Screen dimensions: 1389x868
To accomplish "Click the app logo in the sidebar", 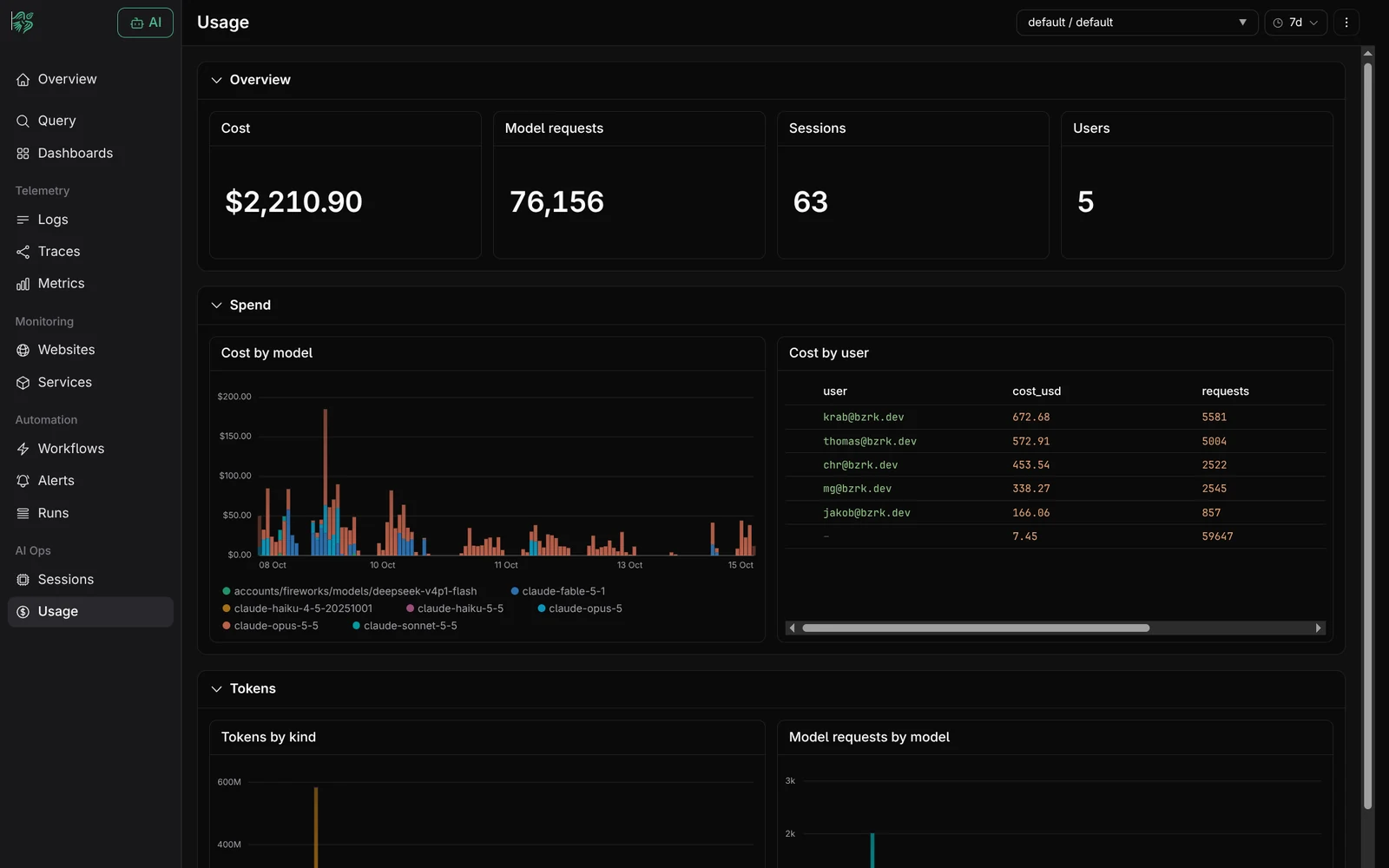I will (x=23, y=23).
